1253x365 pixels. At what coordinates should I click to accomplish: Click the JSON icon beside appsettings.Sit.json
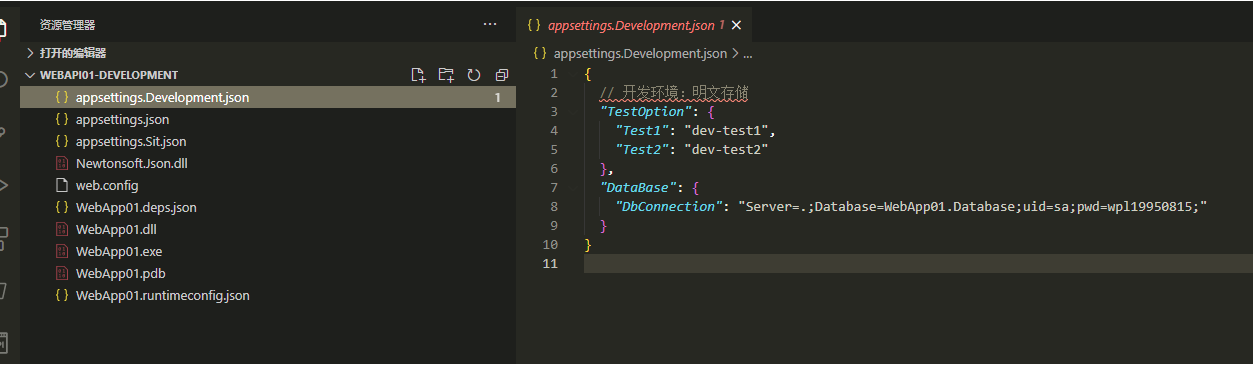[62, 142]
